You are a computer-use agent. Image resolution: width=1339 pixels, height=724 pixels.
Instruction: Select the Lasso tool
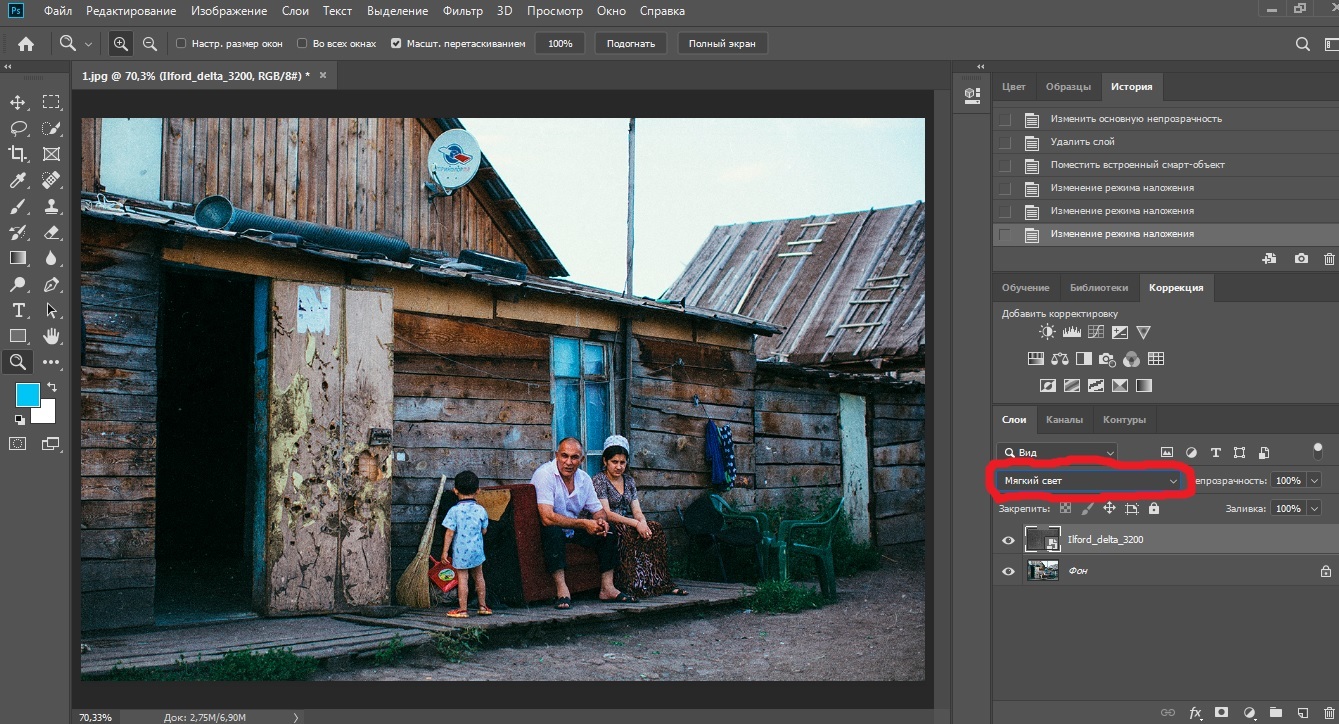point(18,128)
